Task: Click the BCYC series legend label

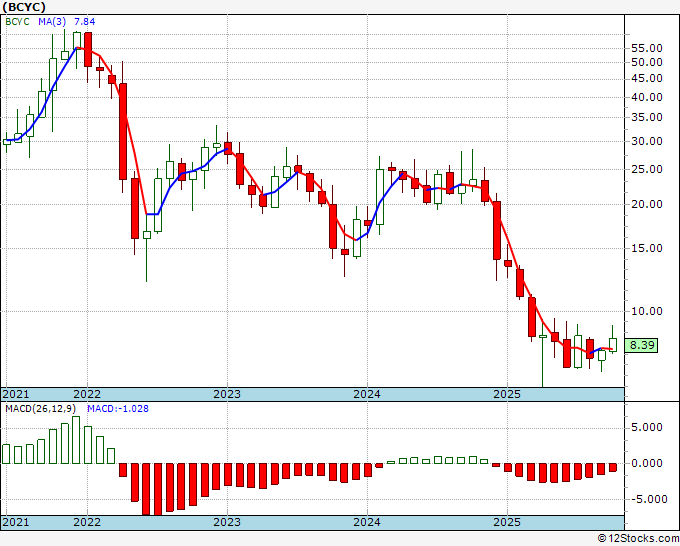Action: [x=17, y=22]
